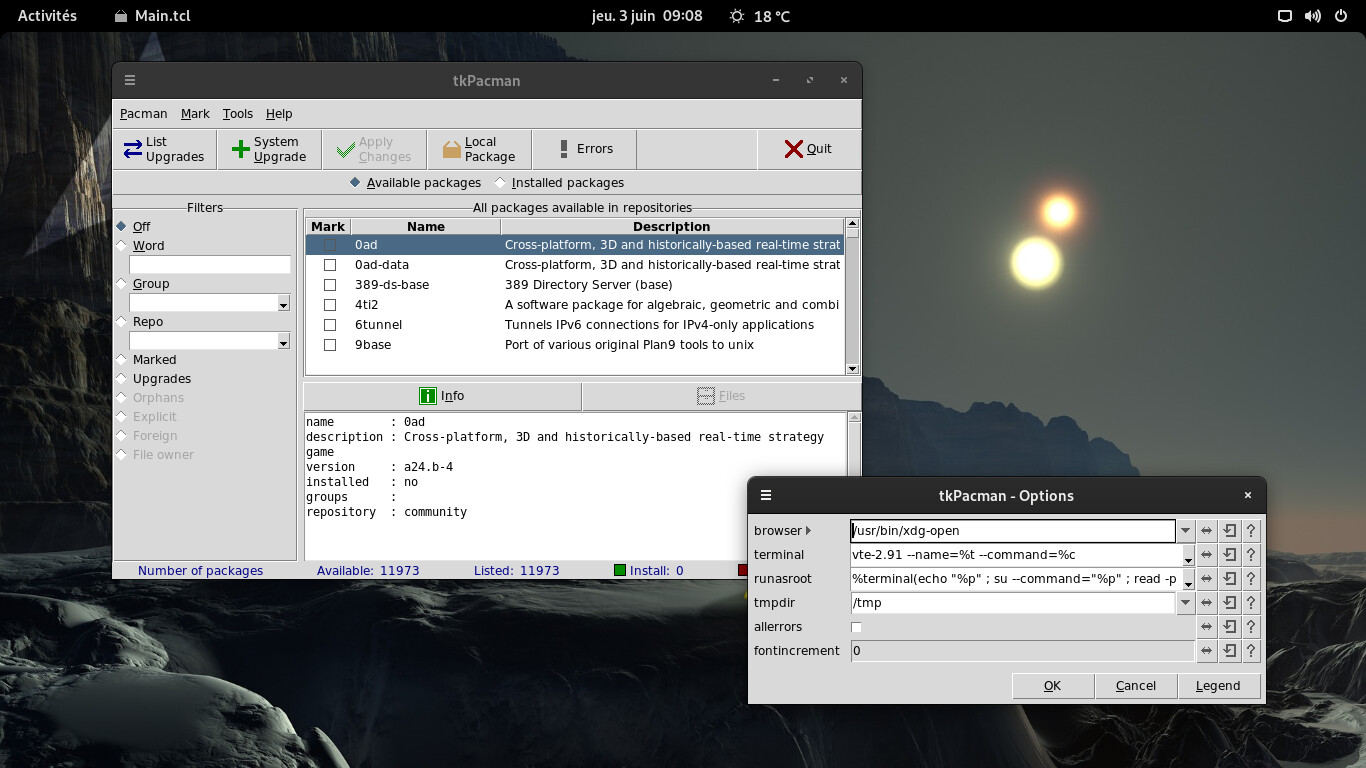Mark the 0ad-data package checkbox
The image size is (1366, 768).
click(x=330, y=265)
